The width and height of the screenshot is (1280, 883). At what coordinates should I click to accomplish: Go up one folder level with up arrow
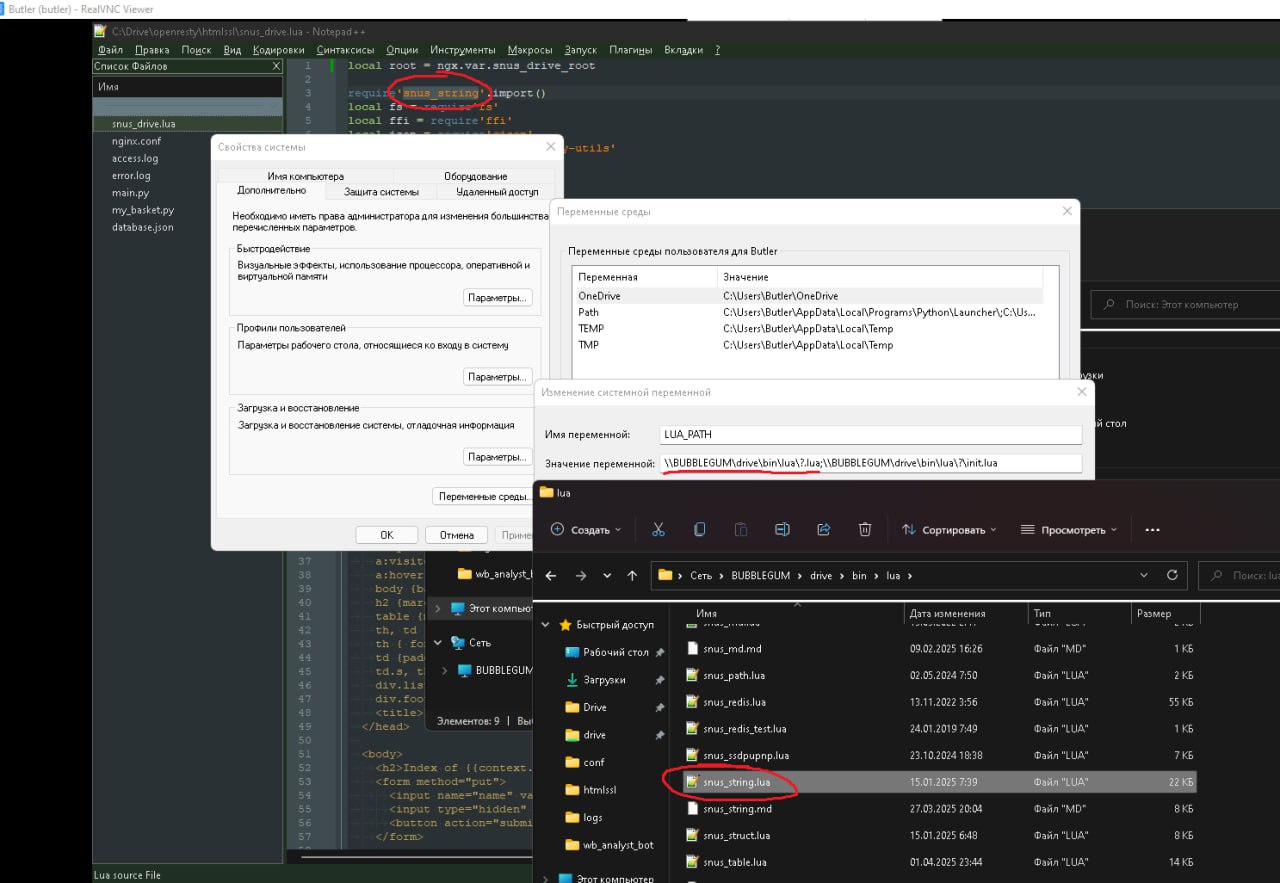632,576
